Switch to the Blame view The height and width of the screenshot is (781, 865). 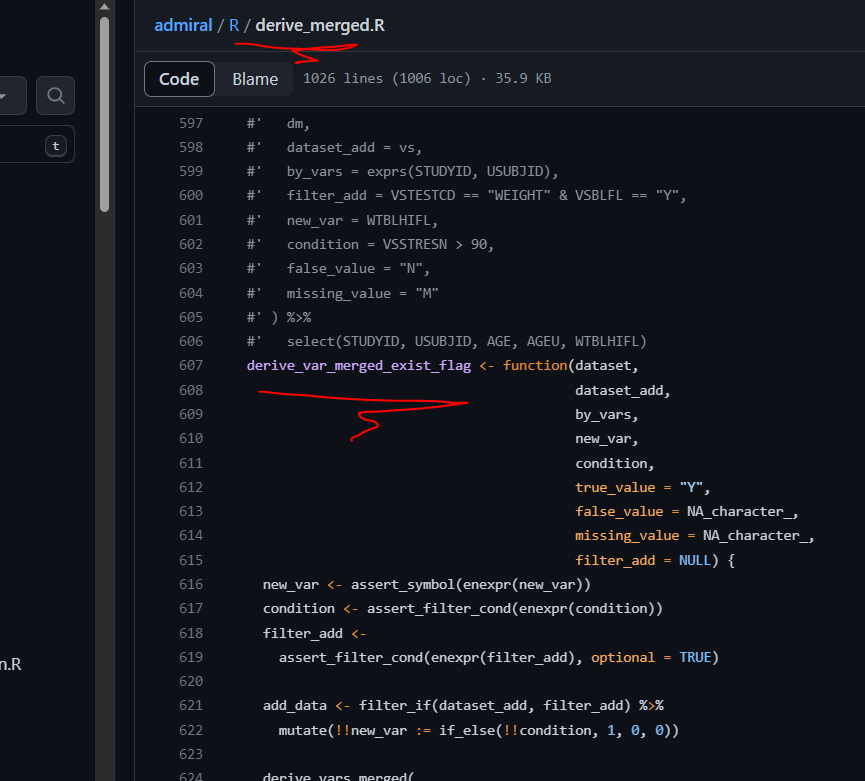point(255,78)
